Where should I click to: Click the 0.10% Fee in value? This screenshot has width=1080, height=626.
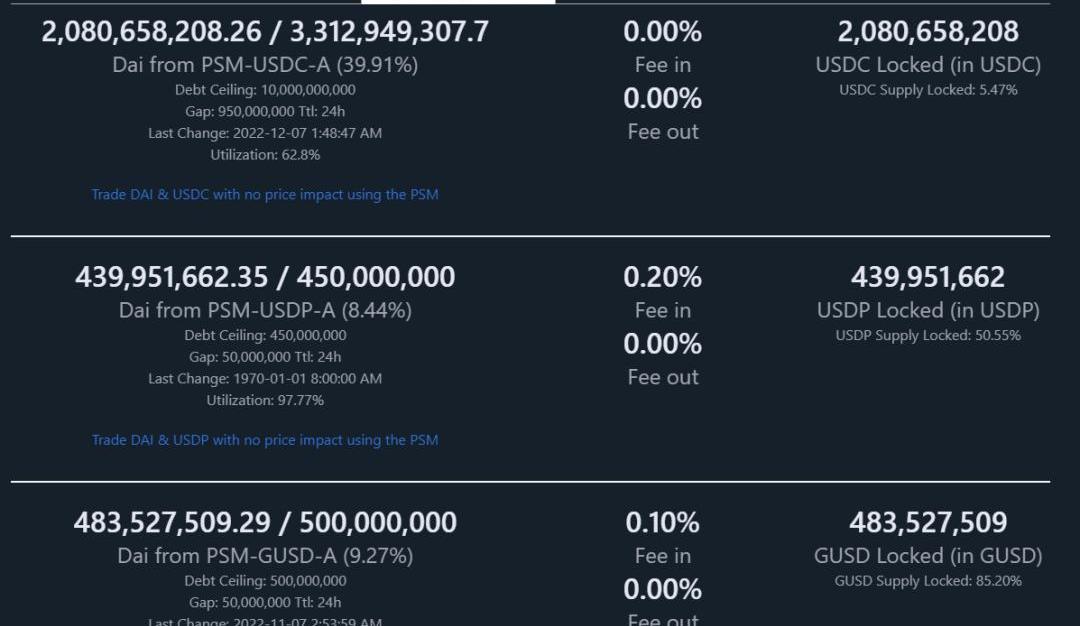pyautogui.click(x=663, y=523)
